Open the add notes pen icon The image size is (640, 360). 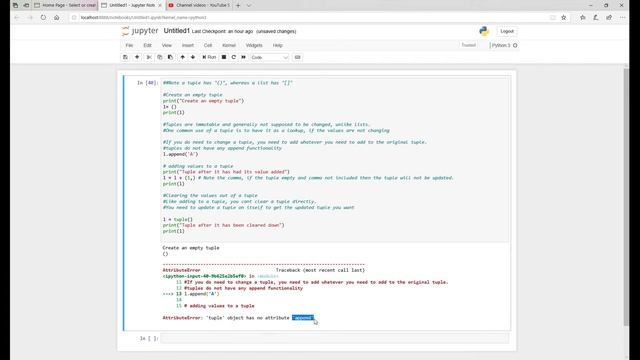pyautogui.click(x=596, y=18)
